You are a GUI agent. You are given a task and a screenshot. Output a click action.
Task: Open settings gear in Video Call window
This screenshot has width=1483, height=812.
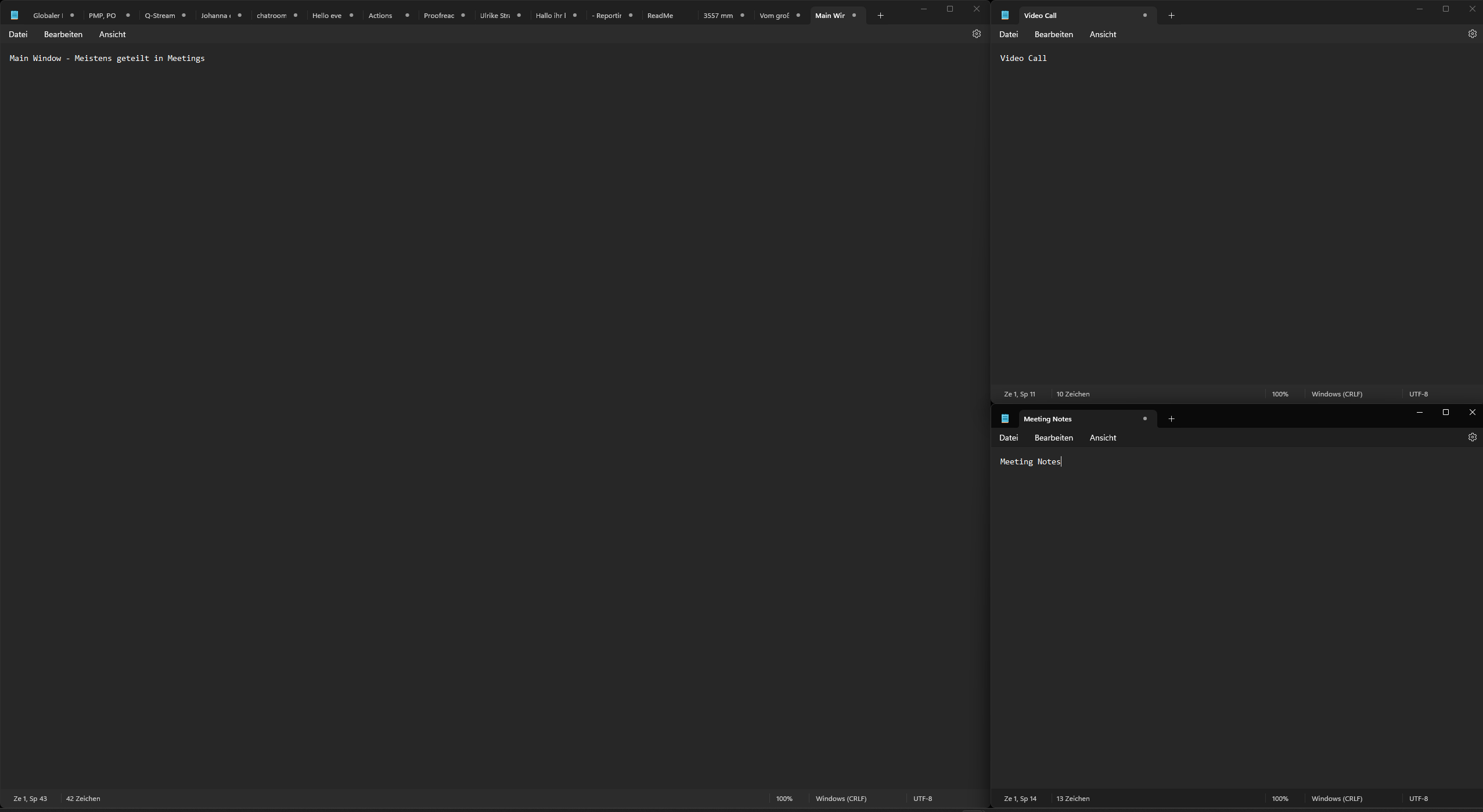(1472, 34)
